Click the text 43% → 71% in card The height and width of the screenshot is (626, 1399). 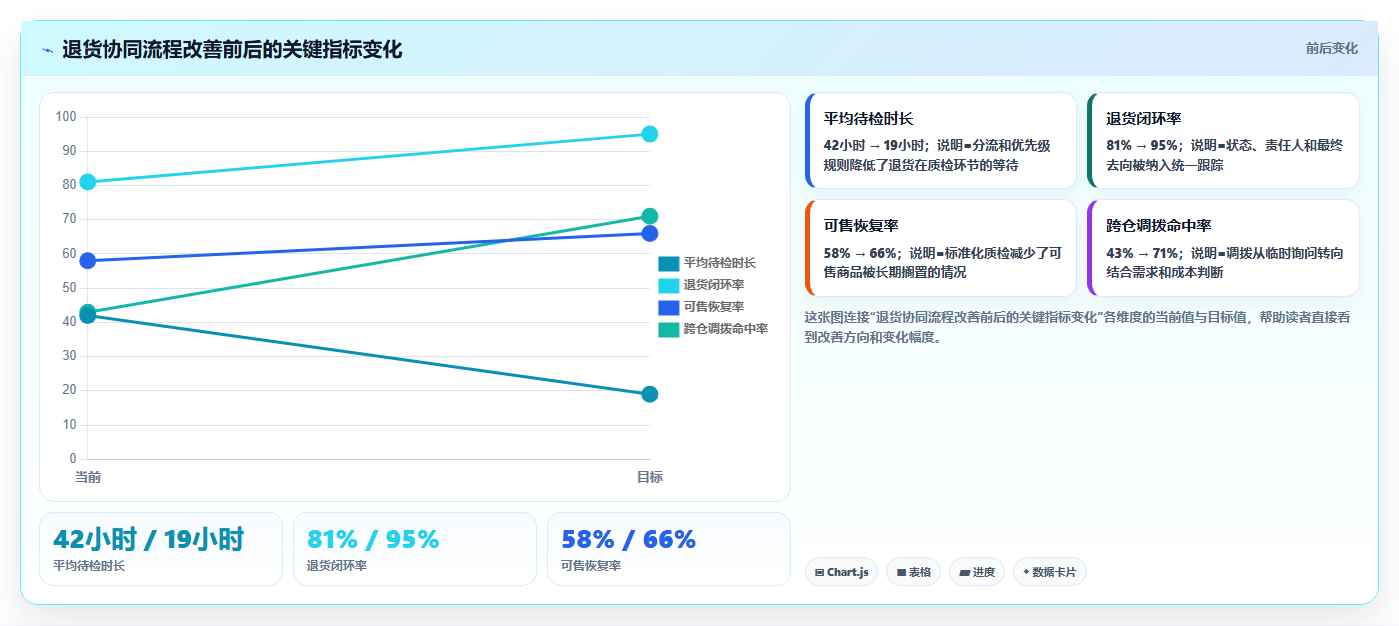(1142, 253)
